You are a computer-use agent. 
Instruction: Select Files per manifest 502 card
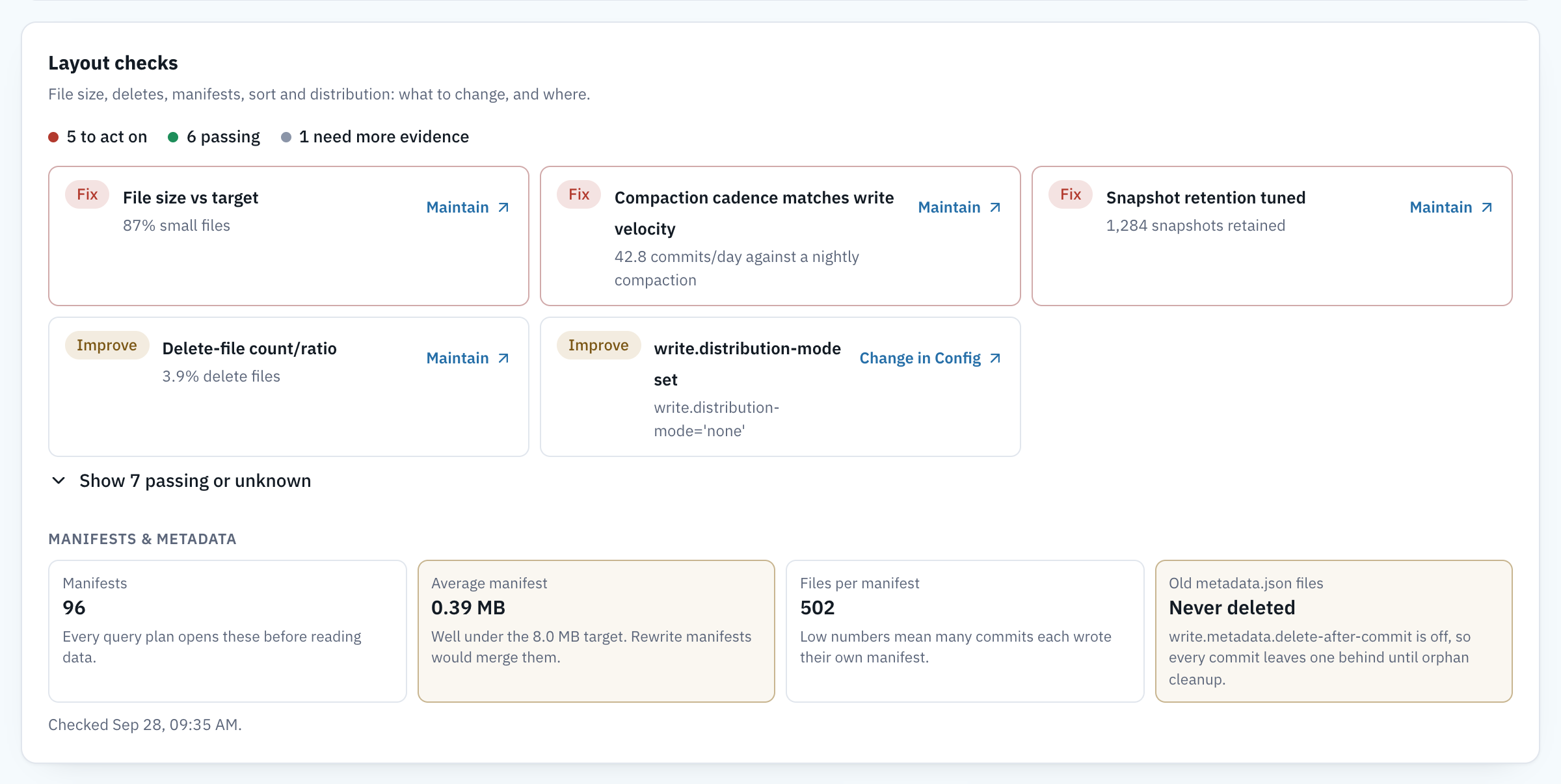[965, 631]
